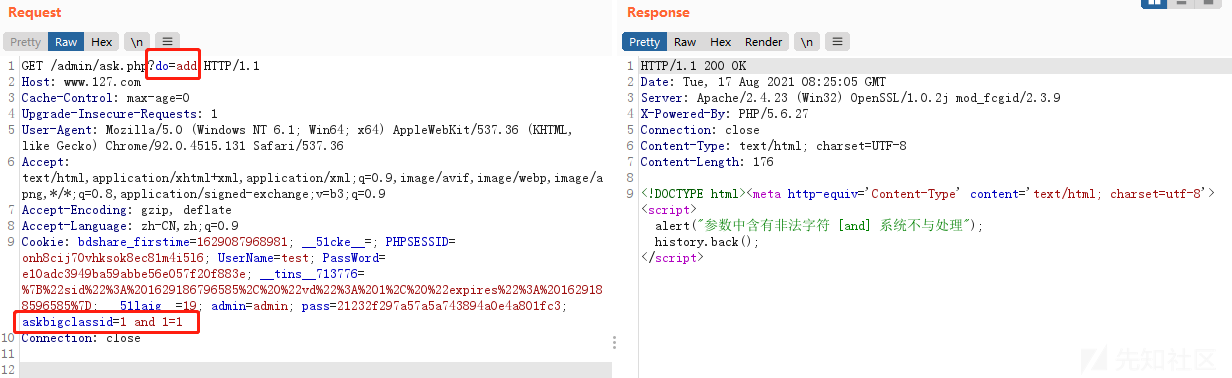This screenshot has height=378, width=1232.
Task: Click the 'history.back();' line
Action: pos(707,242)
